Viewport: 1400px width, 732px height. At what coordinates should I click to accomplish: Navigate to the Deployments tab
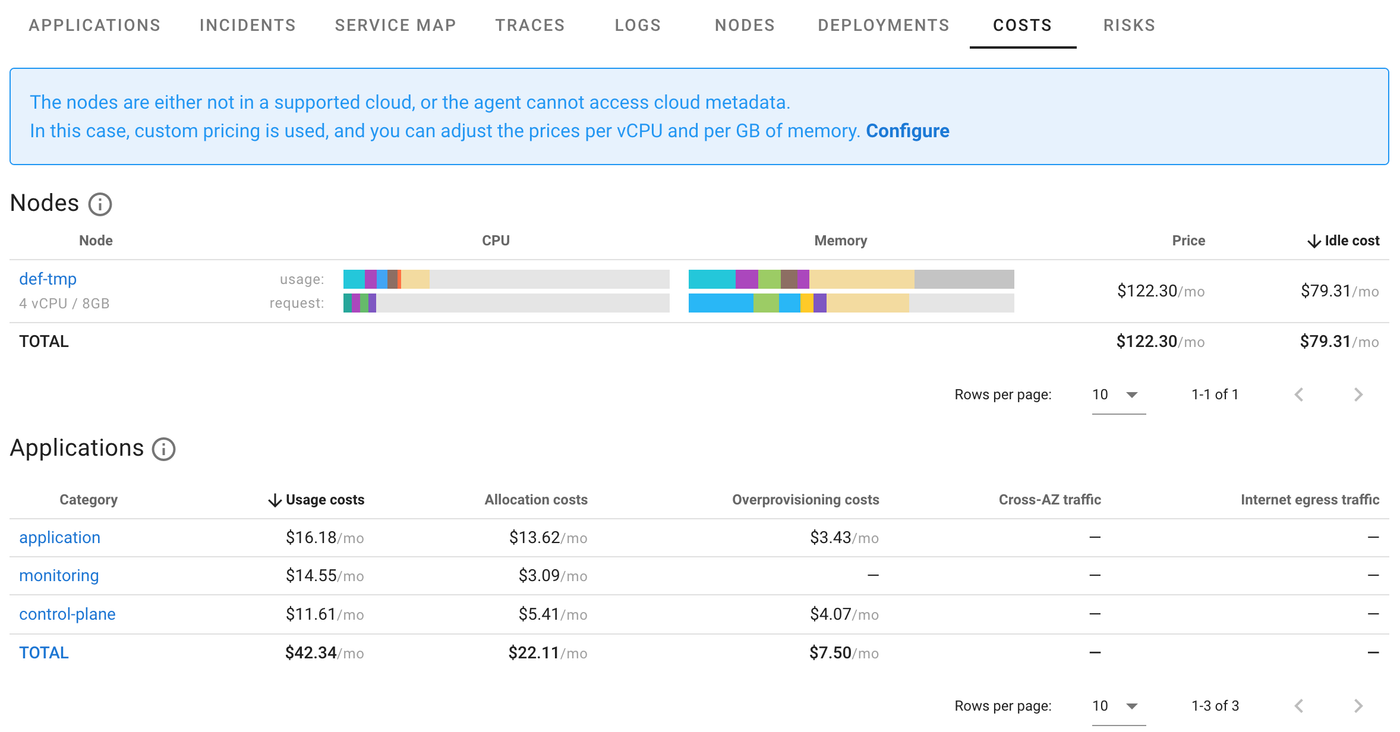[x=883, y=25]
